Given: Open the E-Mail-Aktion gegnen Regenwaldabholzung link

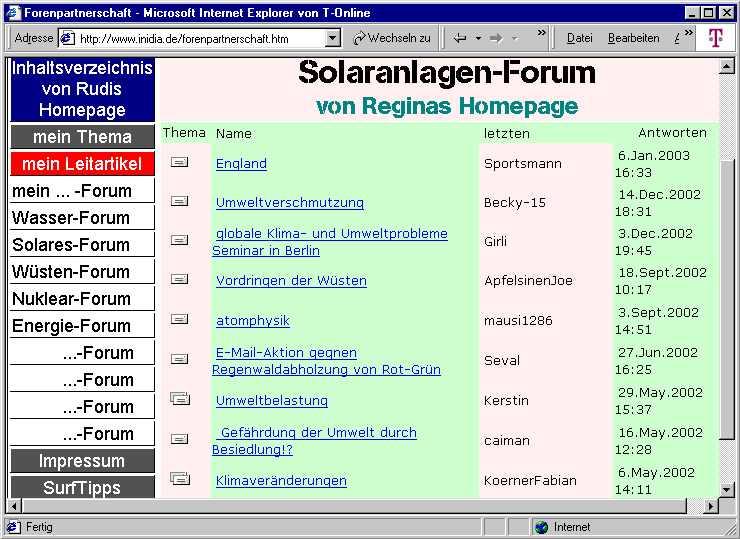Looking at the screenshot, I should pyautogui.click(x=326, y=361).
